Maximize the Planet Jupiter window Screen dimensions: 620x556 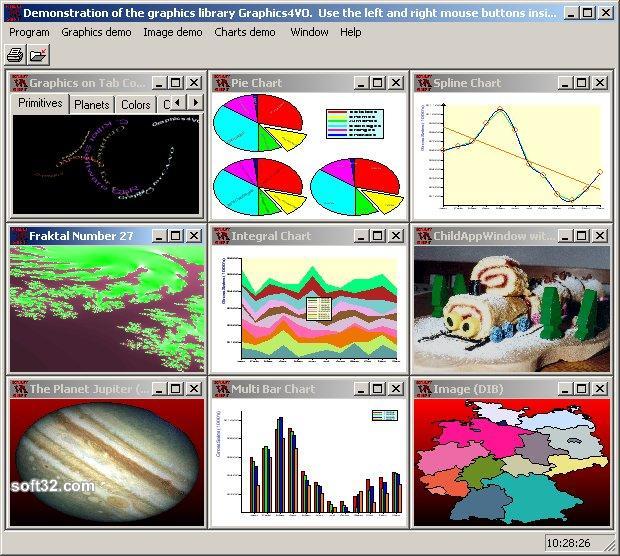coord(176,389)
